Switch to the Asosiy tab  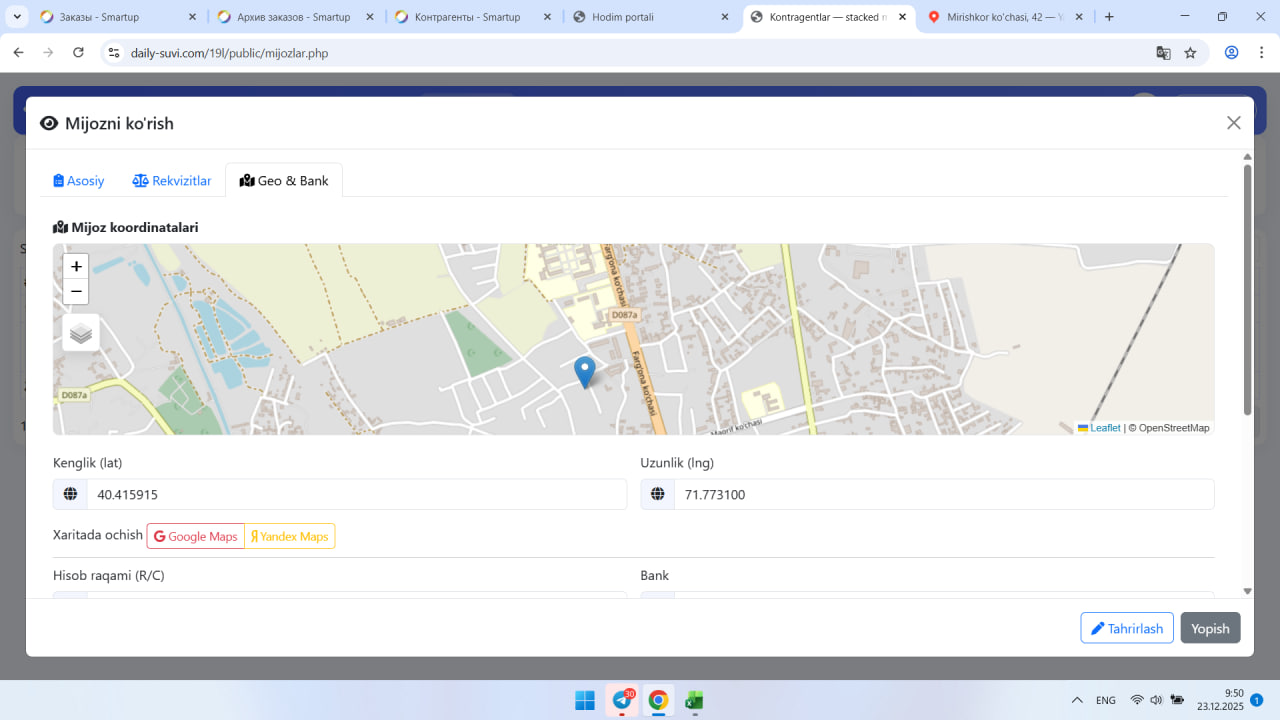[79, 181]
